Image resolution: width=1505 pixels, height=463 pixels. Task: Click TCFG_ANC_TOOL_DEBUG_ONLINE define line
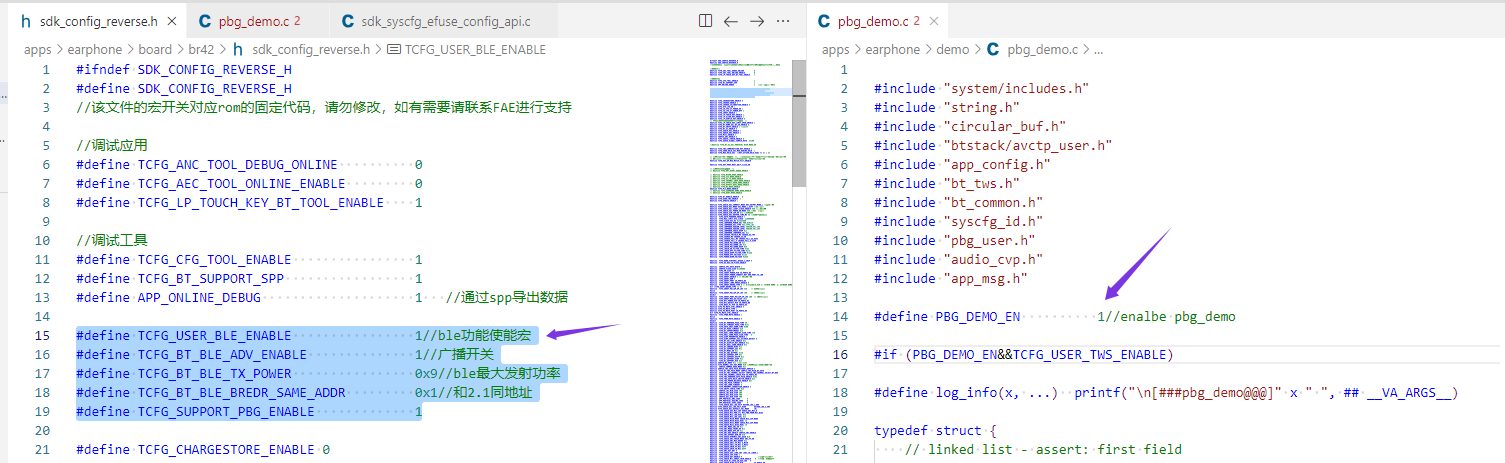(249, 164)
